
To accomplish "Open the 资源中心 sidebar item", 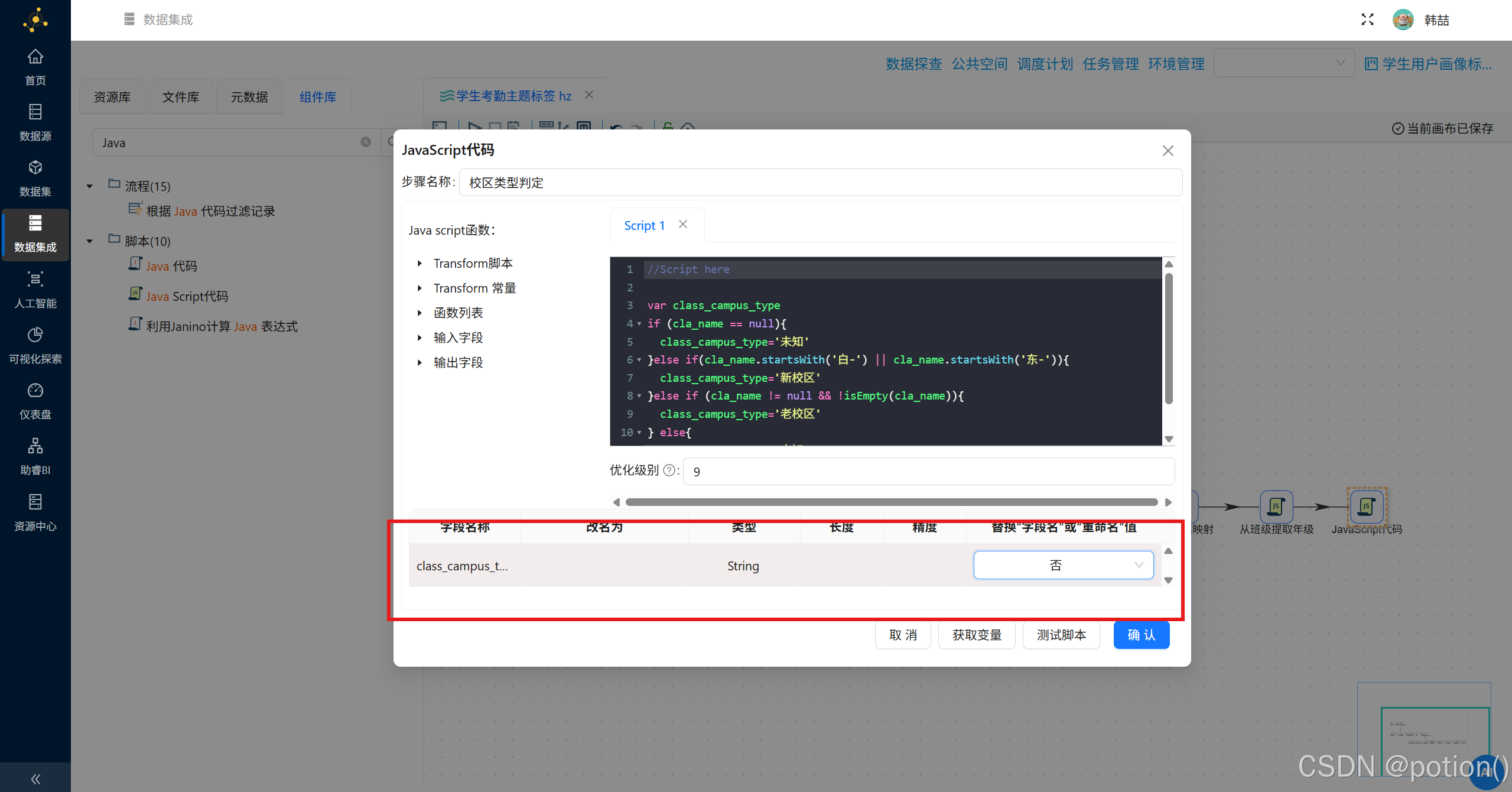I will coord(35,513).
